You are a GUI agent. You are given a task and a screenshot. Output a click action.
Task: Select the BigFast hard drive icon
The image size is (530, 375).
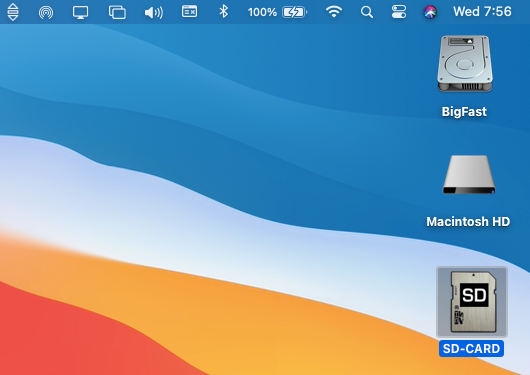(465, 64)
